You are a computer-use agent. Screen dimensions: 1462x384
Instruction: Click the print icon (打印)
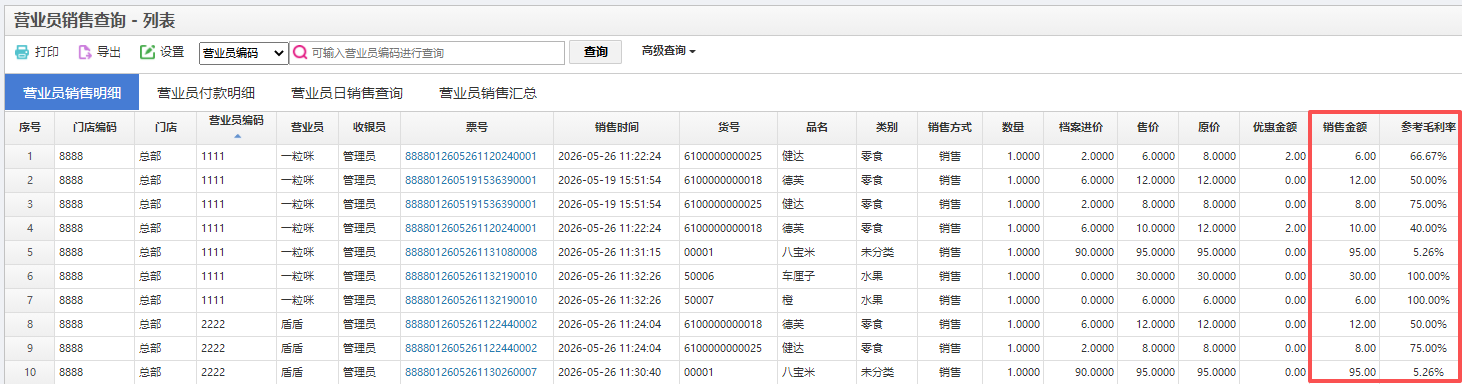tap(22, 52)
